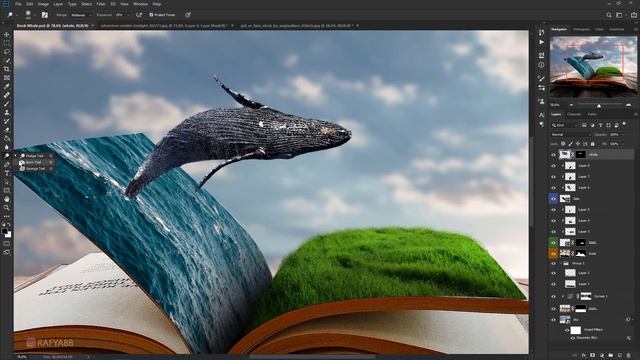Open the Image menu
The width and height of the screenshot is (640, 360).
click(x=43, y=4)
